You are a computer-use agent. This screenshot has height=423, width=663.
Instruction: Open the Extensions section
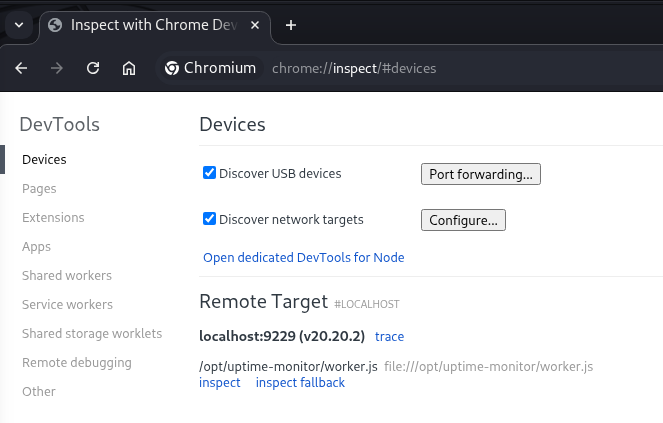53,217
